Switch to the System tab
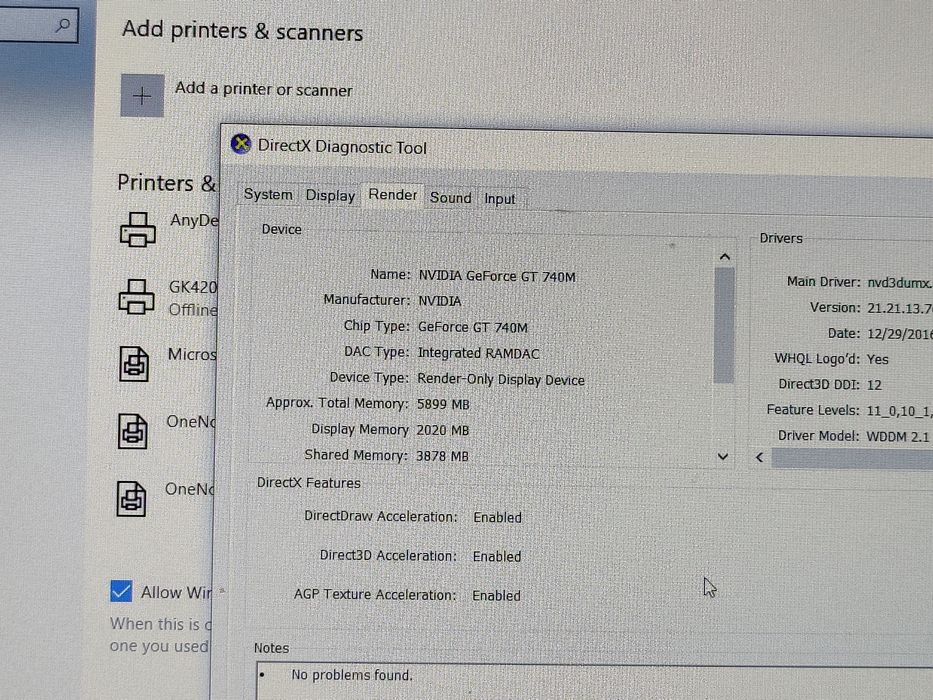 (268, 195)
